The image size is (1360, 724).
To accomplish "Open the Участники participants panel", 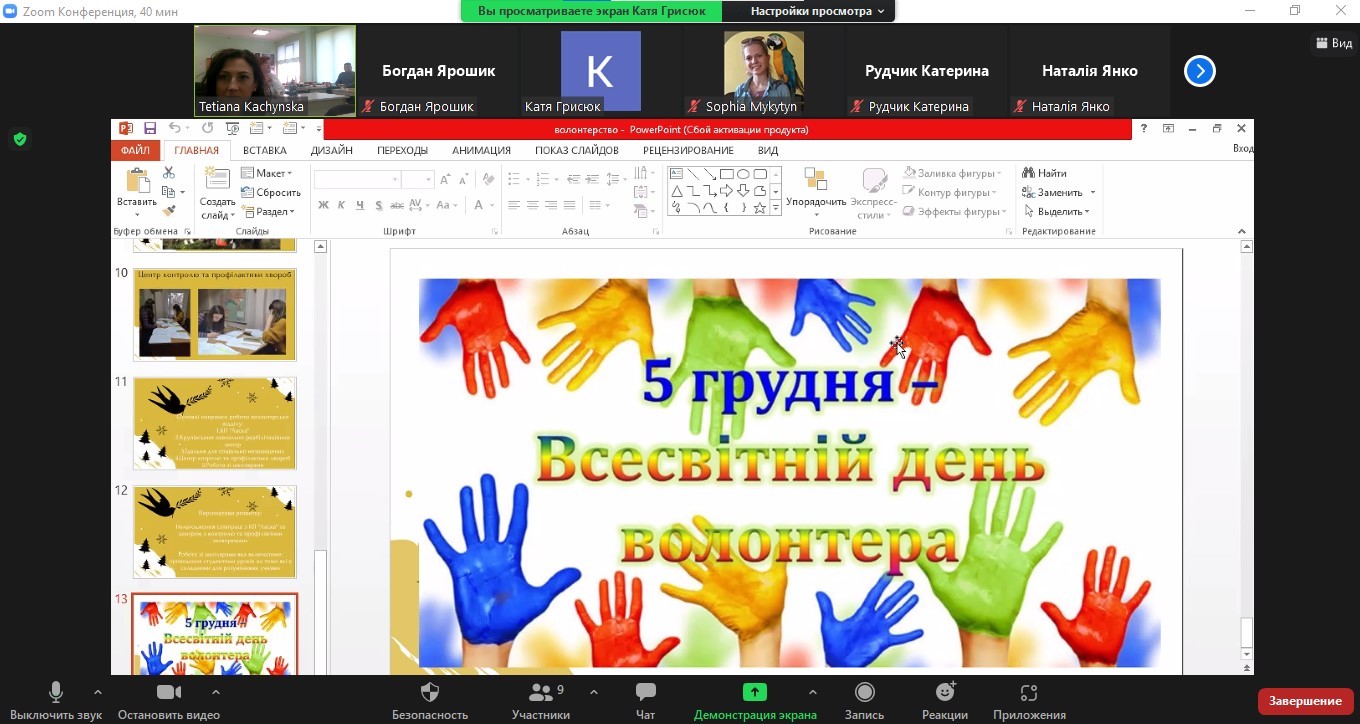I will point(541,693).
